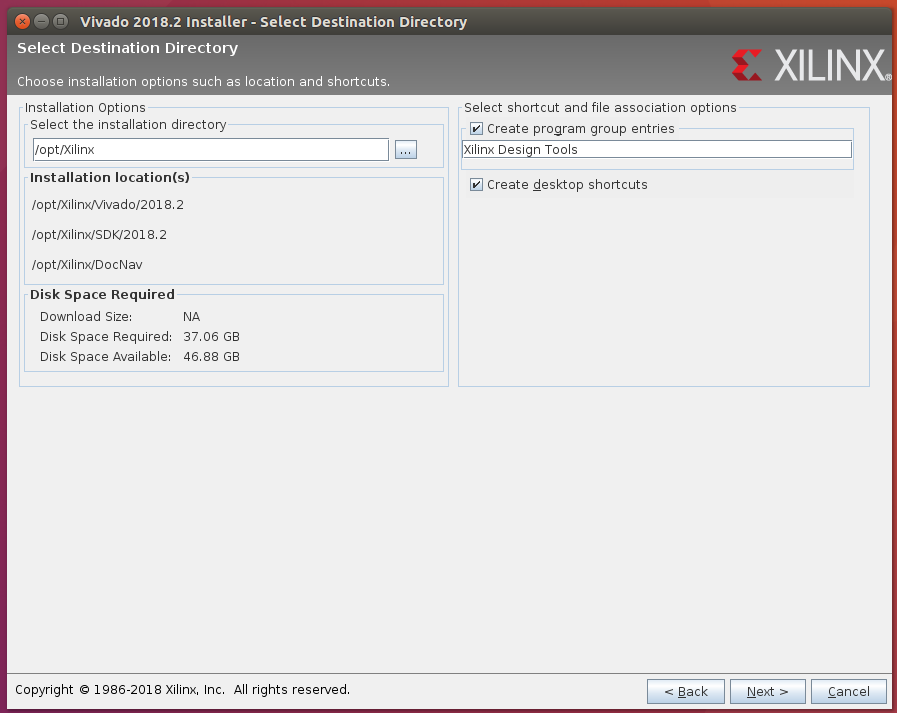Image resolution: width=897 pixels, height=713 pixels.
Task: Close the installer window
Action: [22, 22]
